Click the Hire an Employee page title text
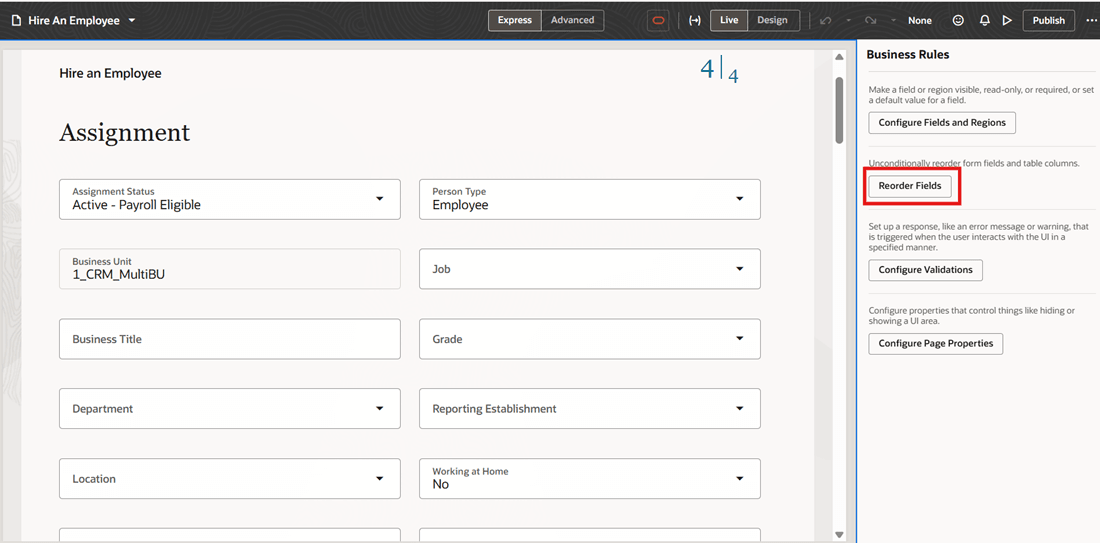This screenshot has width=1100, height=543. (110, 73)
